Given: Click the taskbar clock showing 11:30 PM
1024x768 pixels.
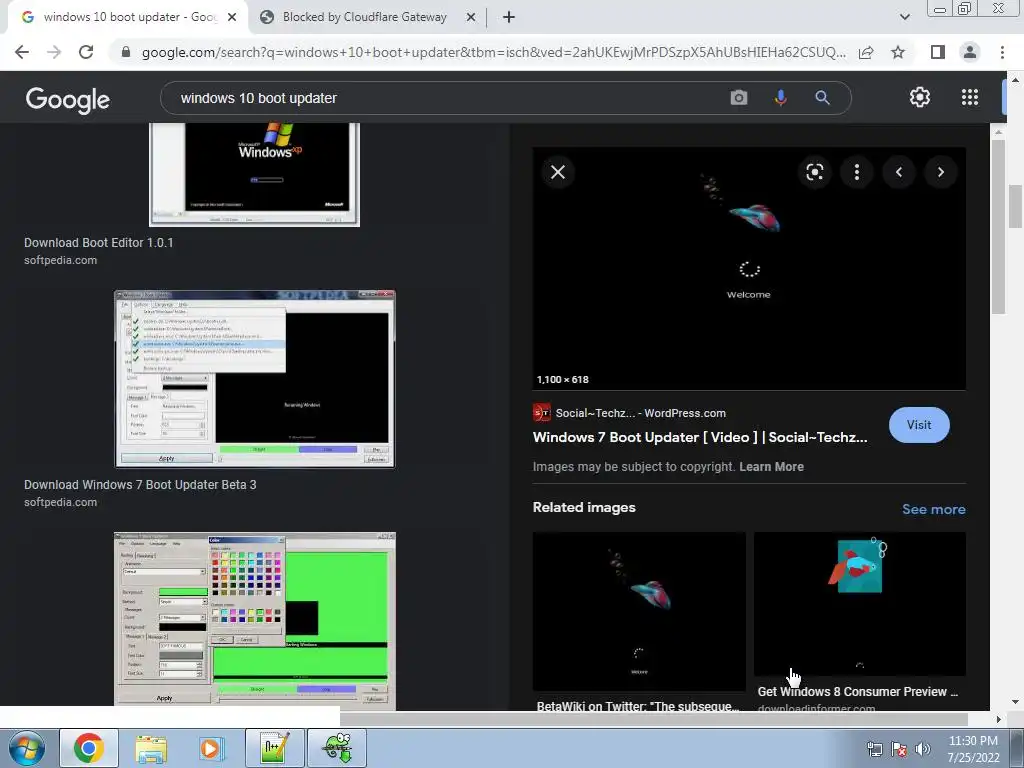Looking at the screenshot, I should coord(973,749).
